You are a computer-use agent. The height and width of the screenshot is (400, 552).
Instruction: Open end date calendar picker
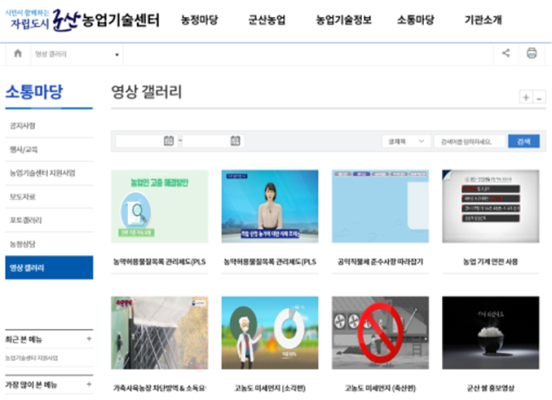tap(235, 141)
